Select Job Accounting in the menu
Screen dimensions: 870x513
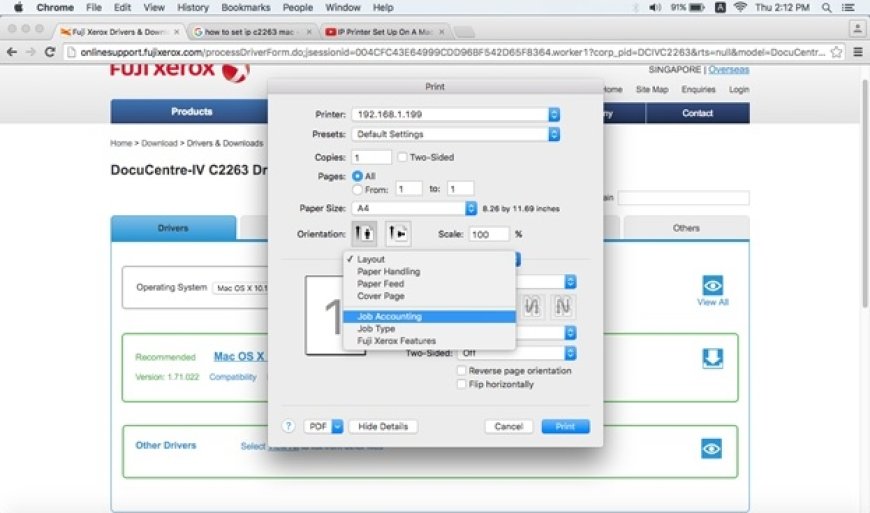click(x=429, y=316)
